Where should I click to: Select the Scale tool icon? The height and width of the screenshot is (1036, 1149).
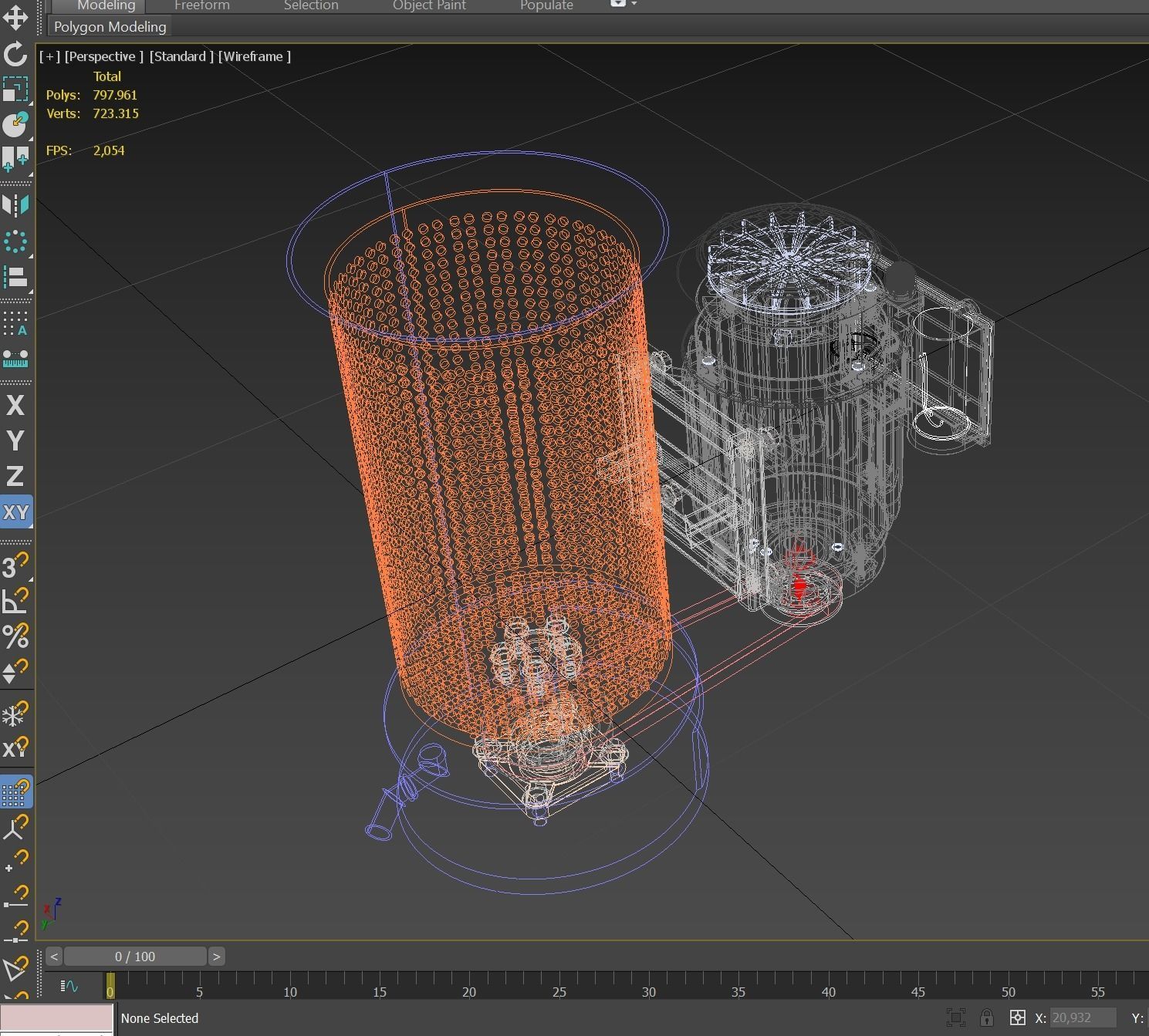pyautogui.click(x=15, y=89)
